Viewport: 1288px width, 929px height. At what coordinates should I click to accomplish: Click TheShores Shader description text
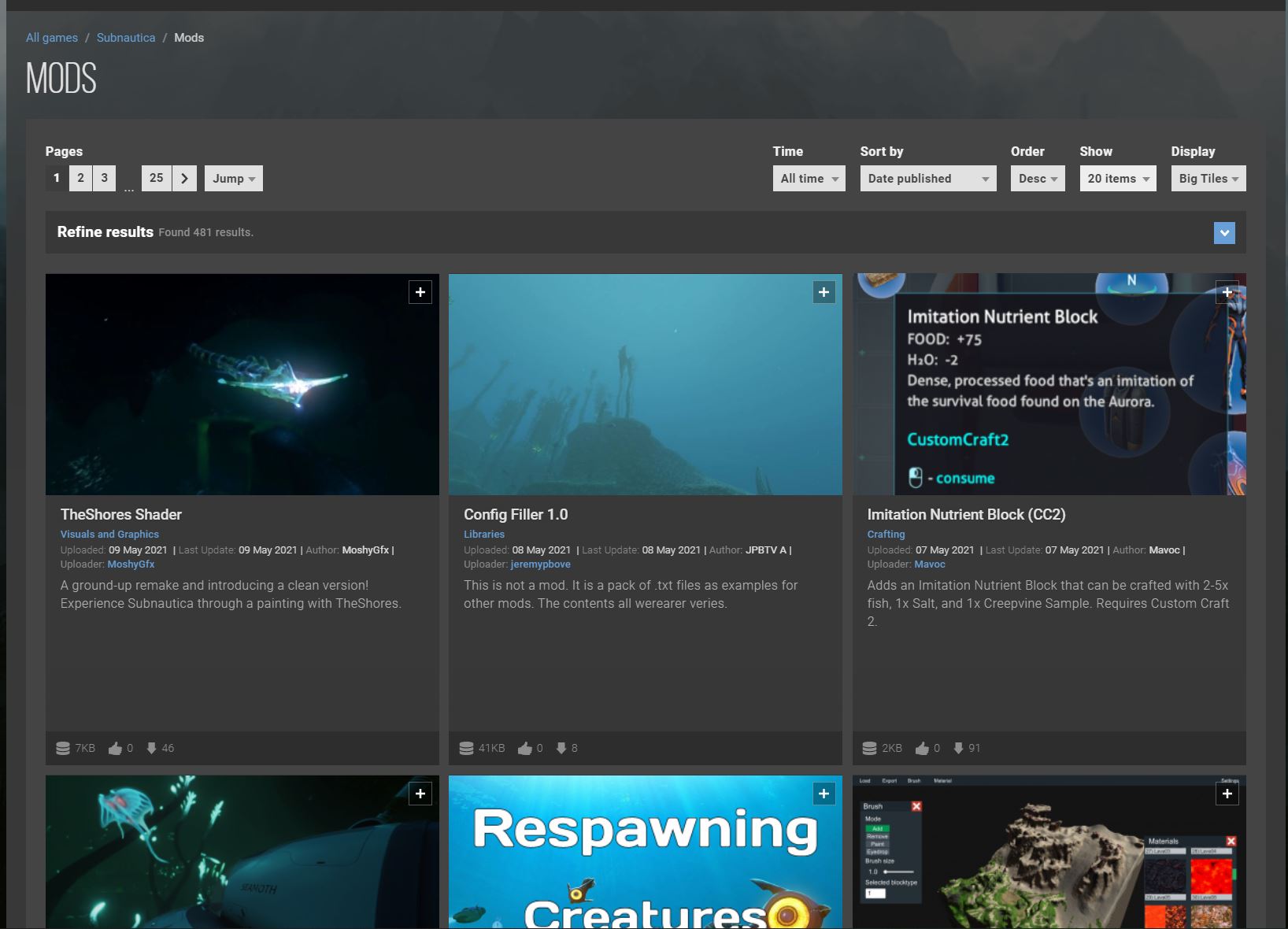pos(231,594)
